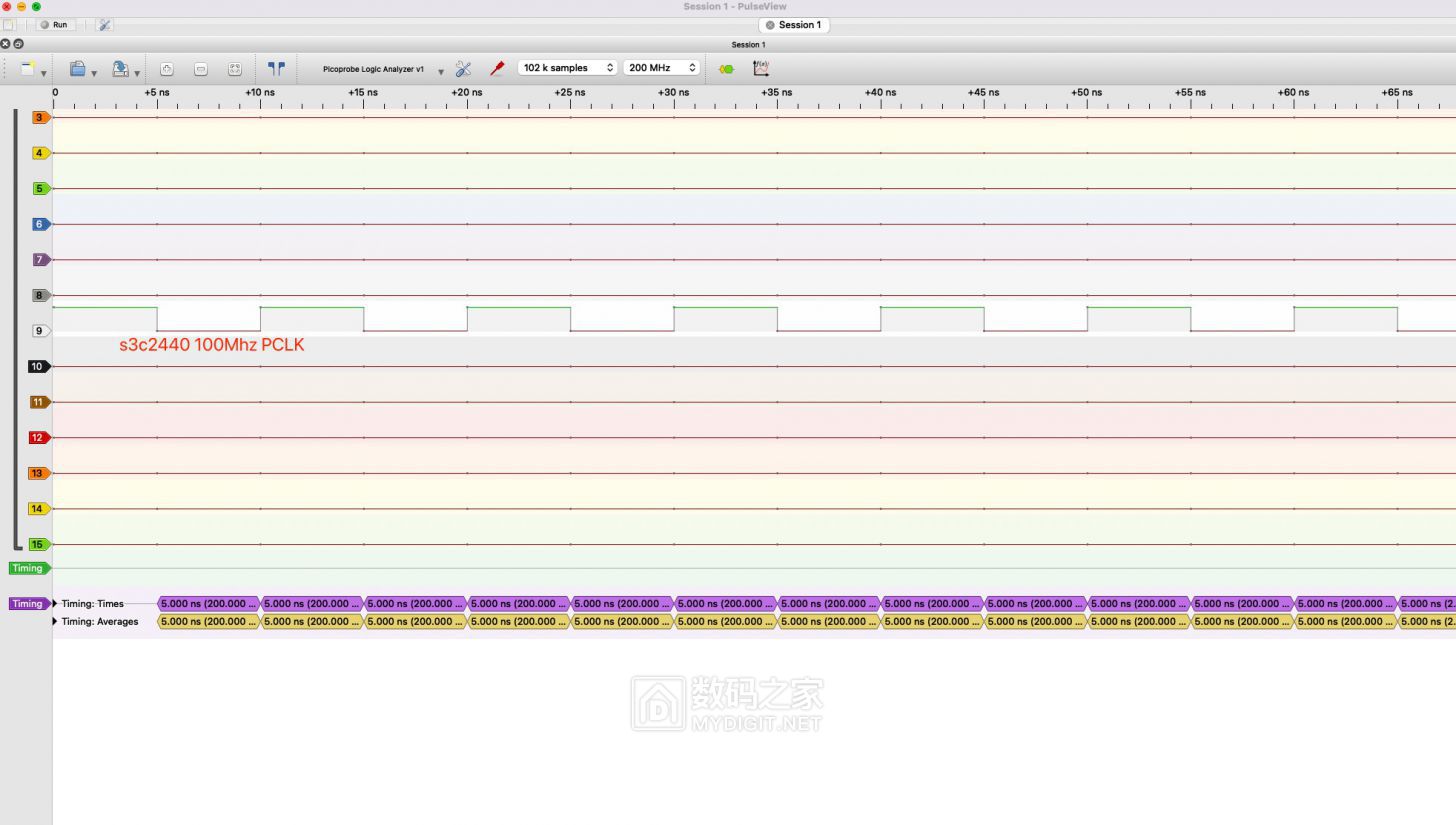Viewport: 1456px width, 825px height.
Task: Select the green Timing signal label
Action: 29,568
